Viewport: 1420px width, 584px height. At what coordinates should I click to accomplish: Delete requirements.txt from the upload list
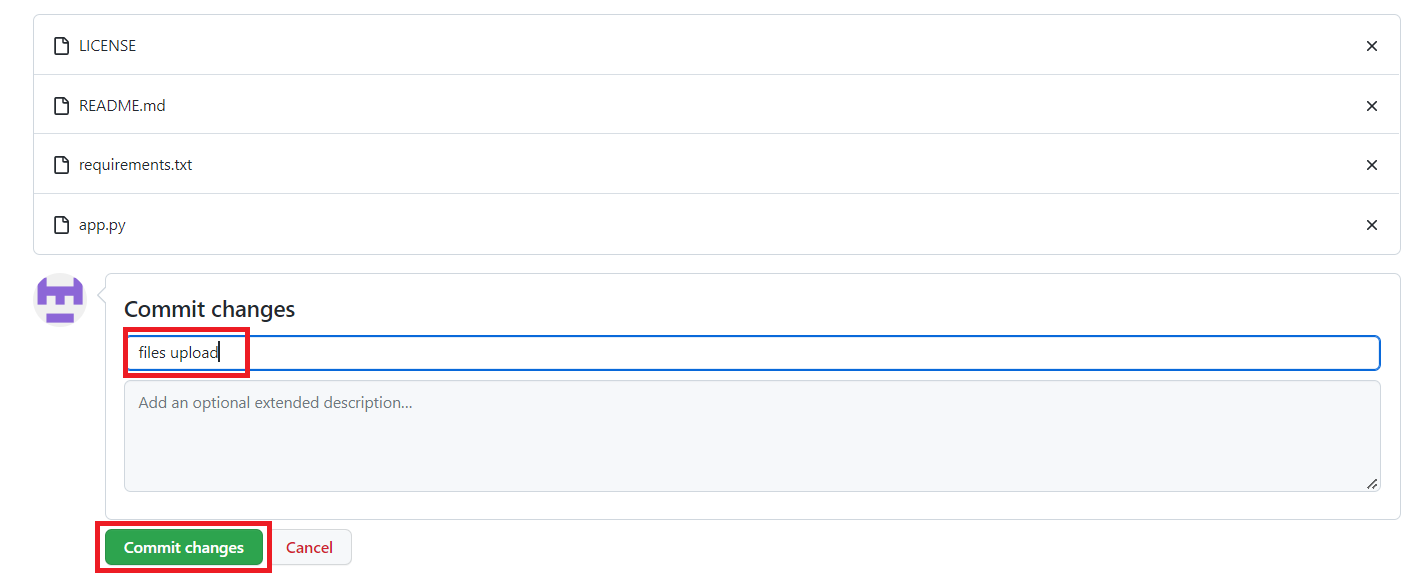coord(1371,165)
